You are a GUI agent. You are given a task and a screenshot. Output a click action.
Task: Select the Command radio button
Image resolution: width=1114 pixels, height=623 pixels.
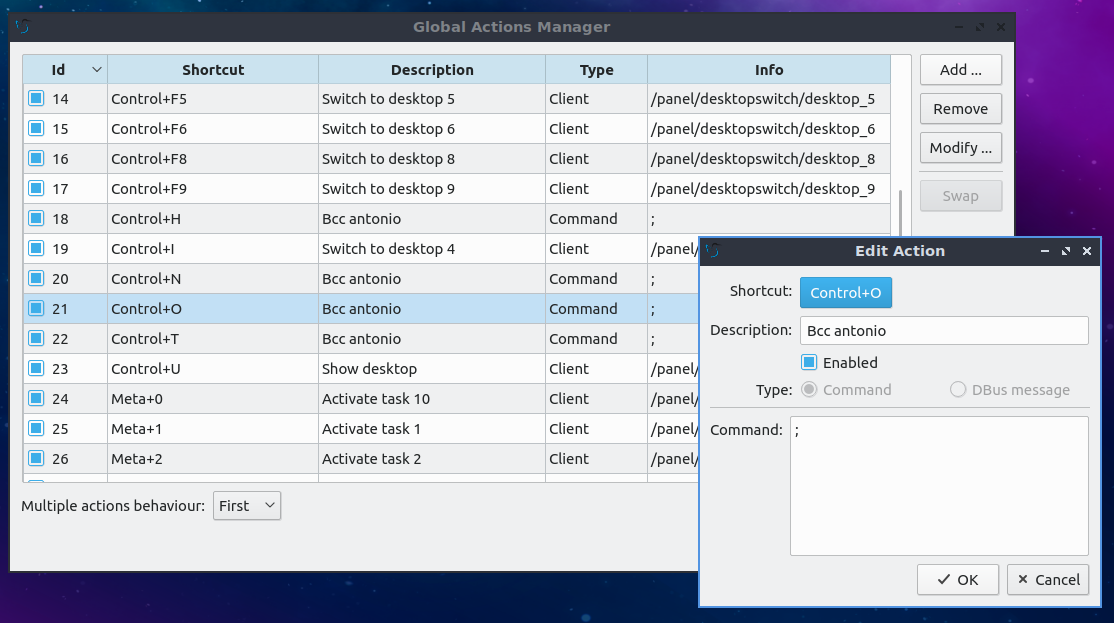(809, 389)
